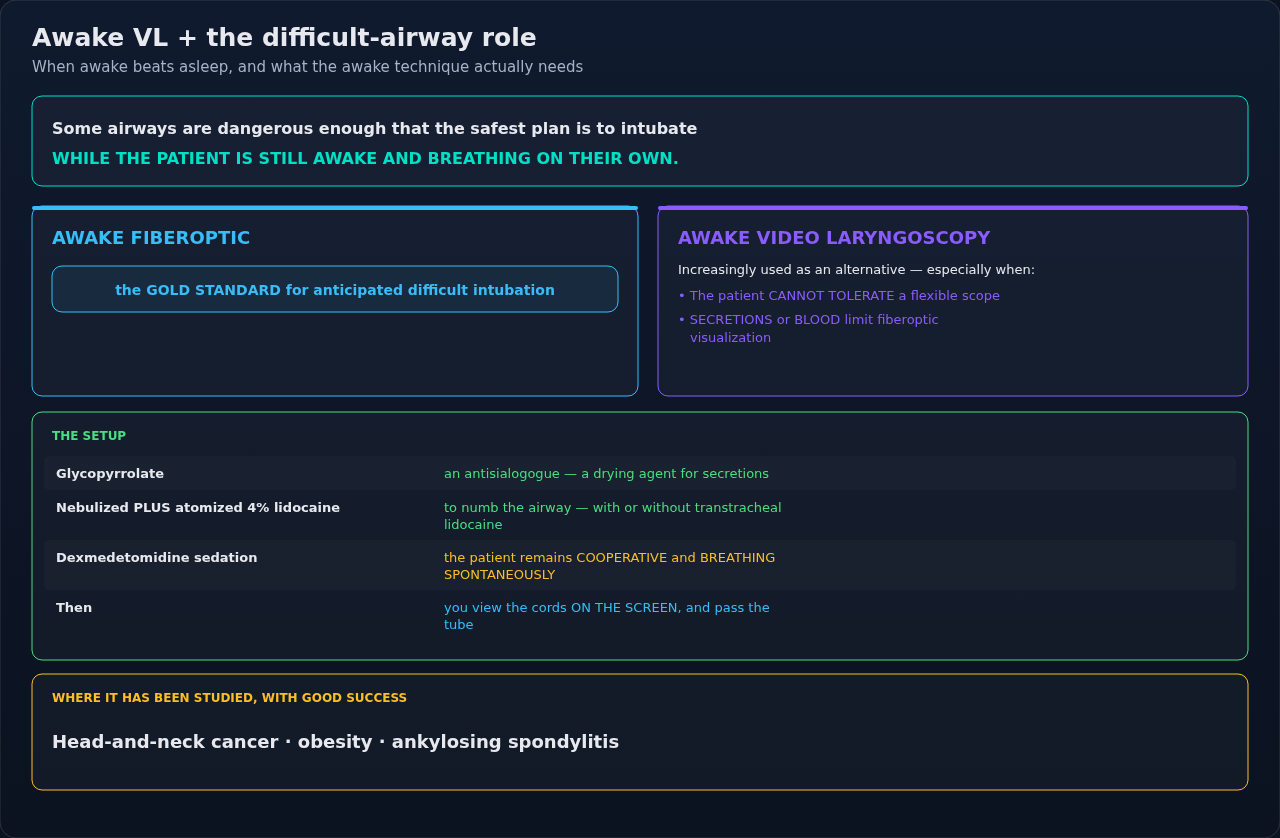Click 'an antisialogogue' description text

tap(606, 474)
